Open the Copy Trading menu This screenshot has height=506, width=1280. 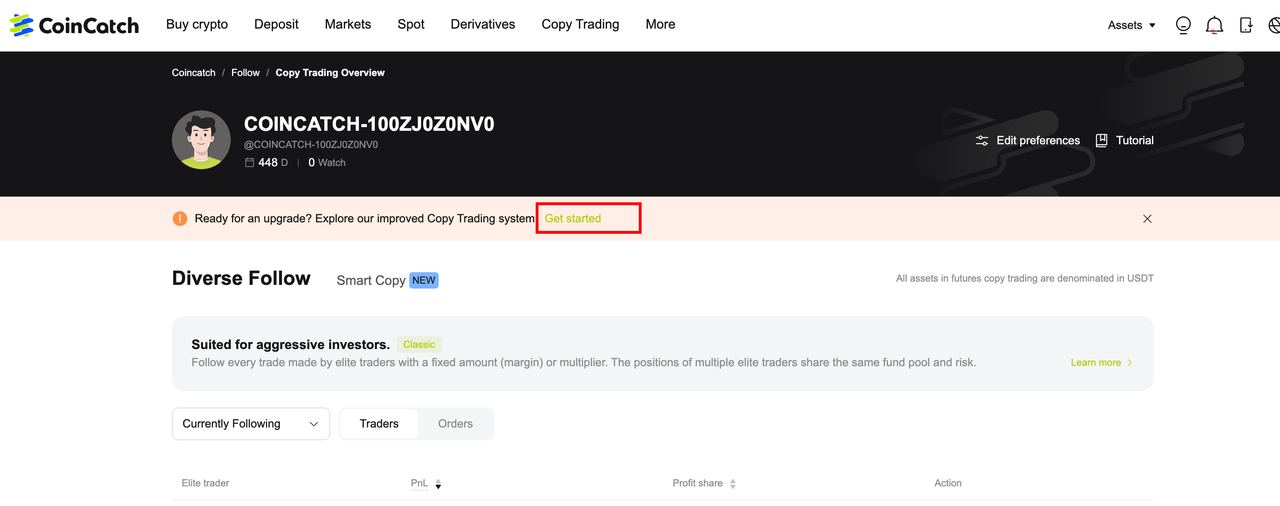coord(580,24)
